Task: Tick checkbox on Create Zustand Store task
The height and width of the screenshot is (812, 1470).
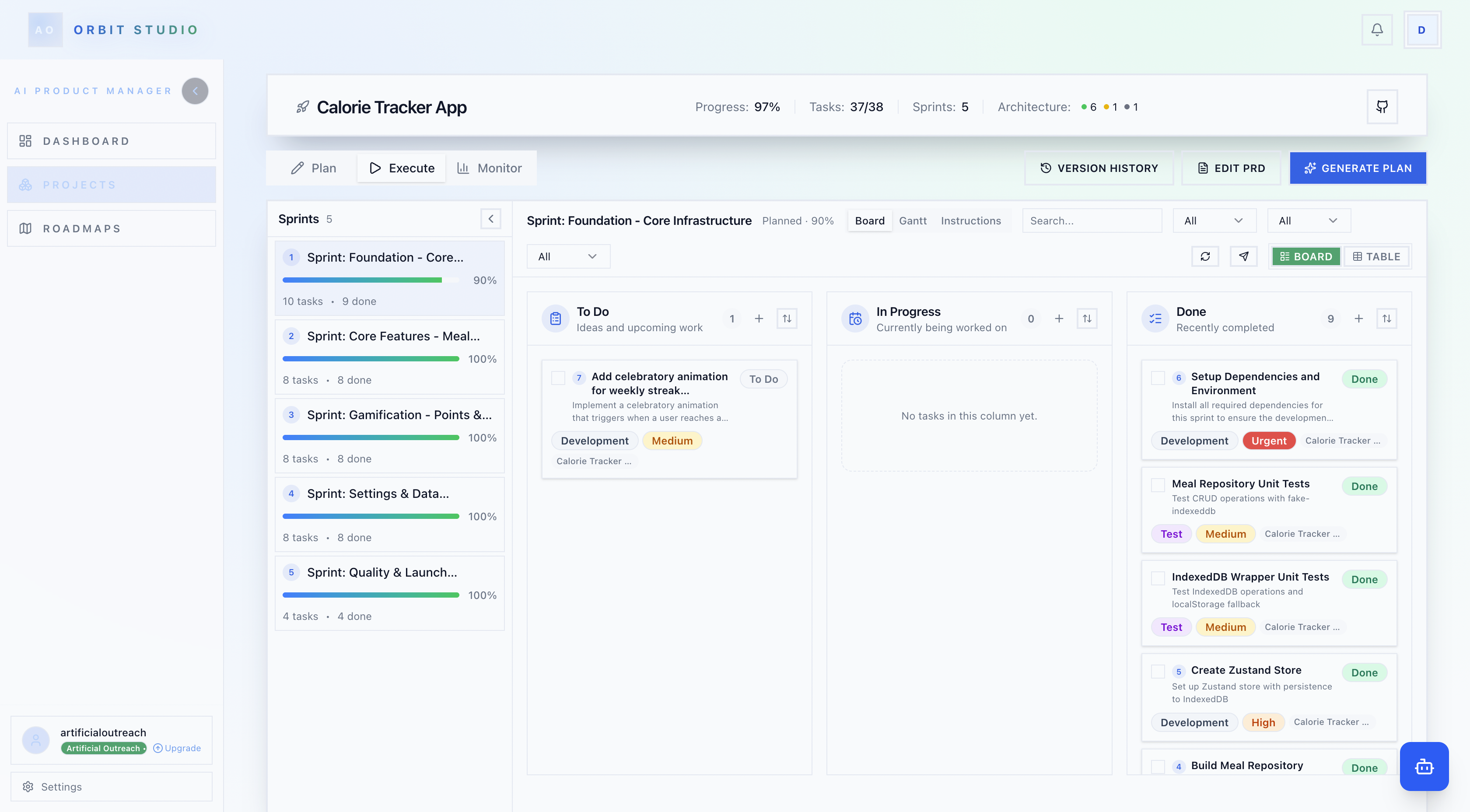Action: (x=1158, y=671)
